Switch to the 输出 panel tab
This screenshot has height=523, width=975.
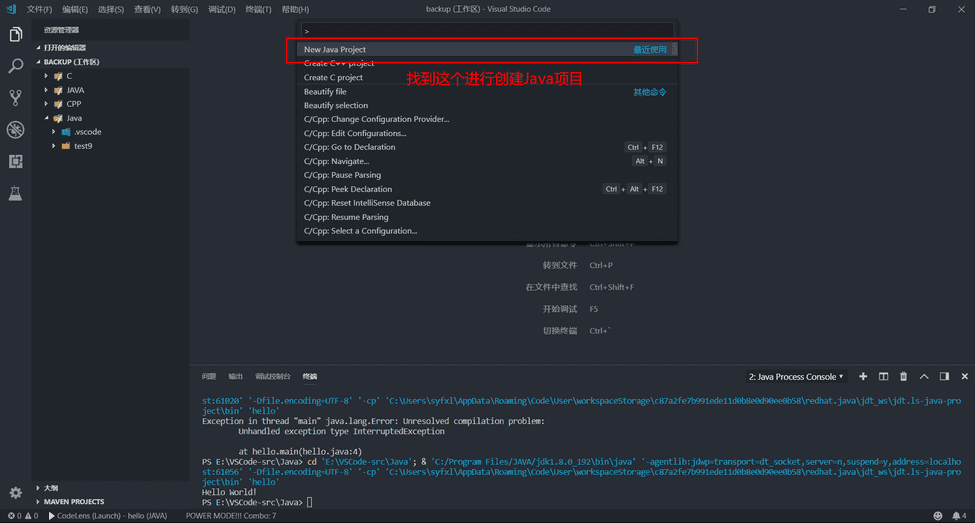[235, 377]
